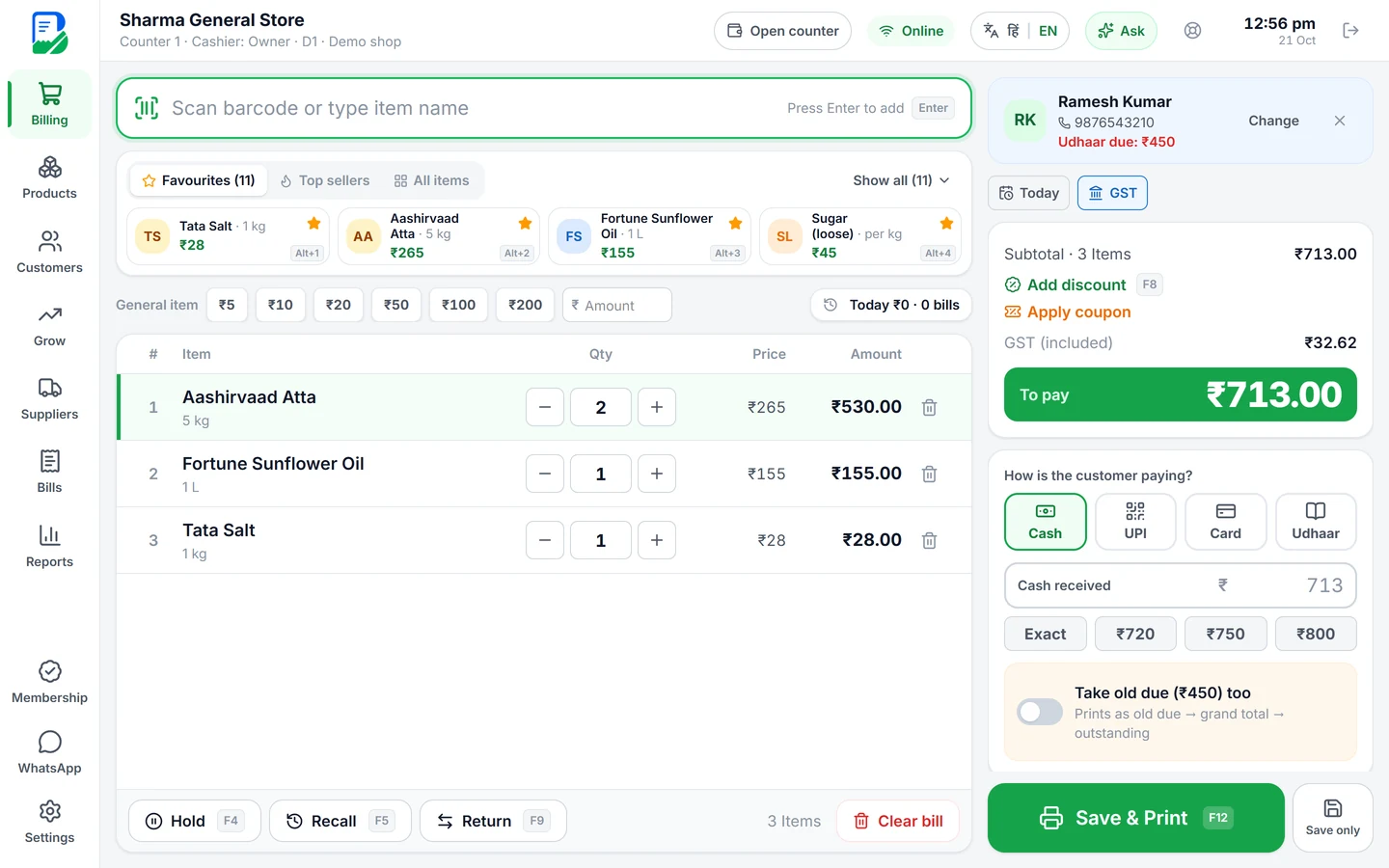Add Sugar (loose) favourite item
The height and width of the screenshot is (868, 1389).
[860, 236]
